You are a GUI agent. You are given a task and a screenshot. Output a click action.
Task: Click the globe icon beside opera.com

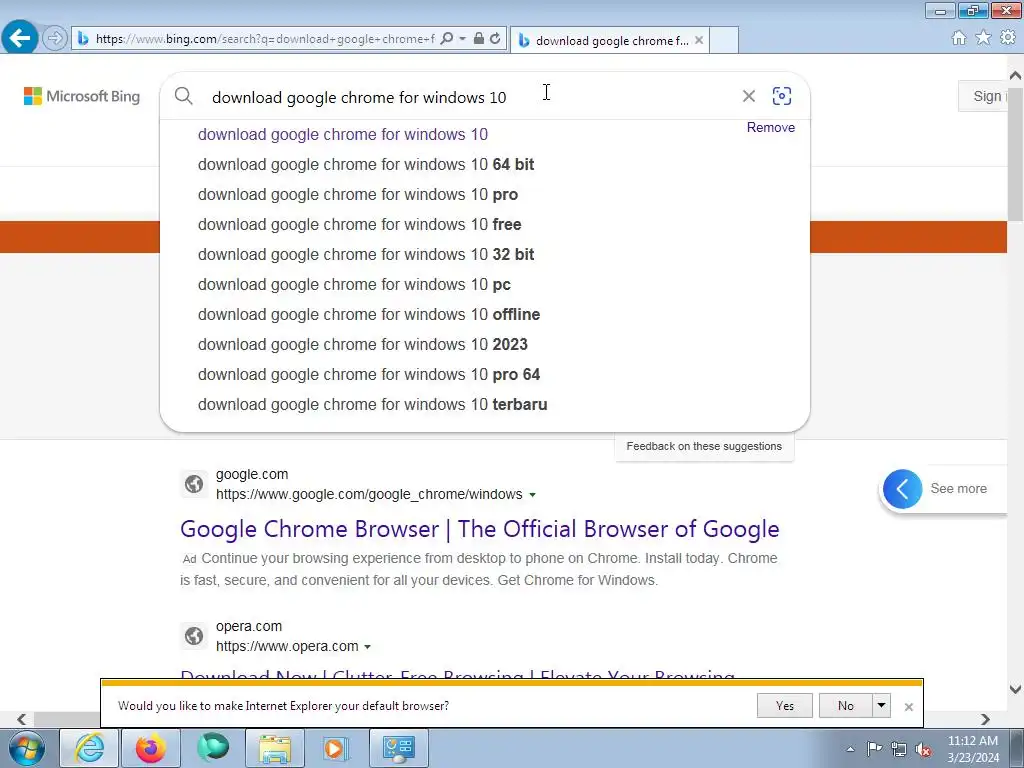pyautogui.click(x=194, y=635)
